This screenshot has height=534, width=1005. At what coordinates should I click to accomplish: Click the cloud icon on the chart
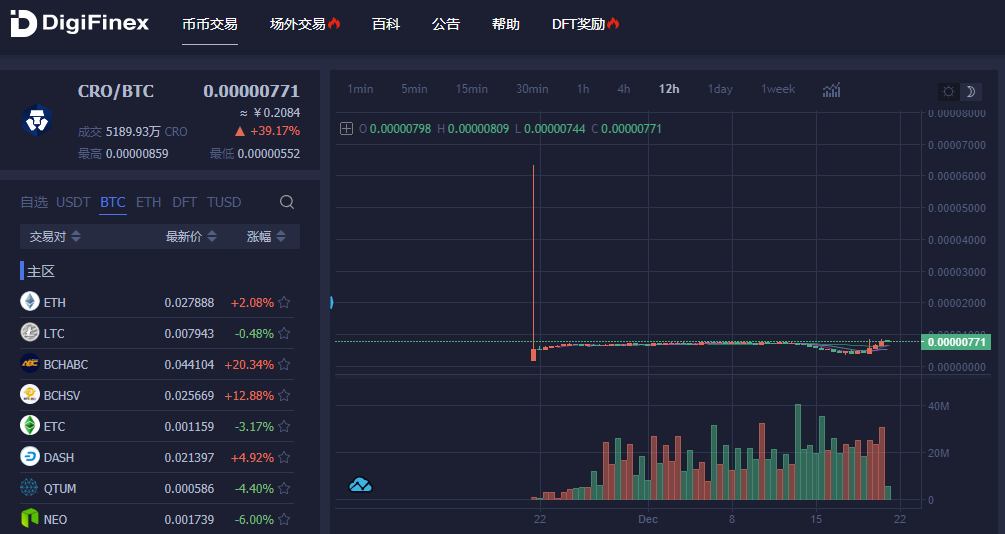pyautogui.click(x=360, y=485)
